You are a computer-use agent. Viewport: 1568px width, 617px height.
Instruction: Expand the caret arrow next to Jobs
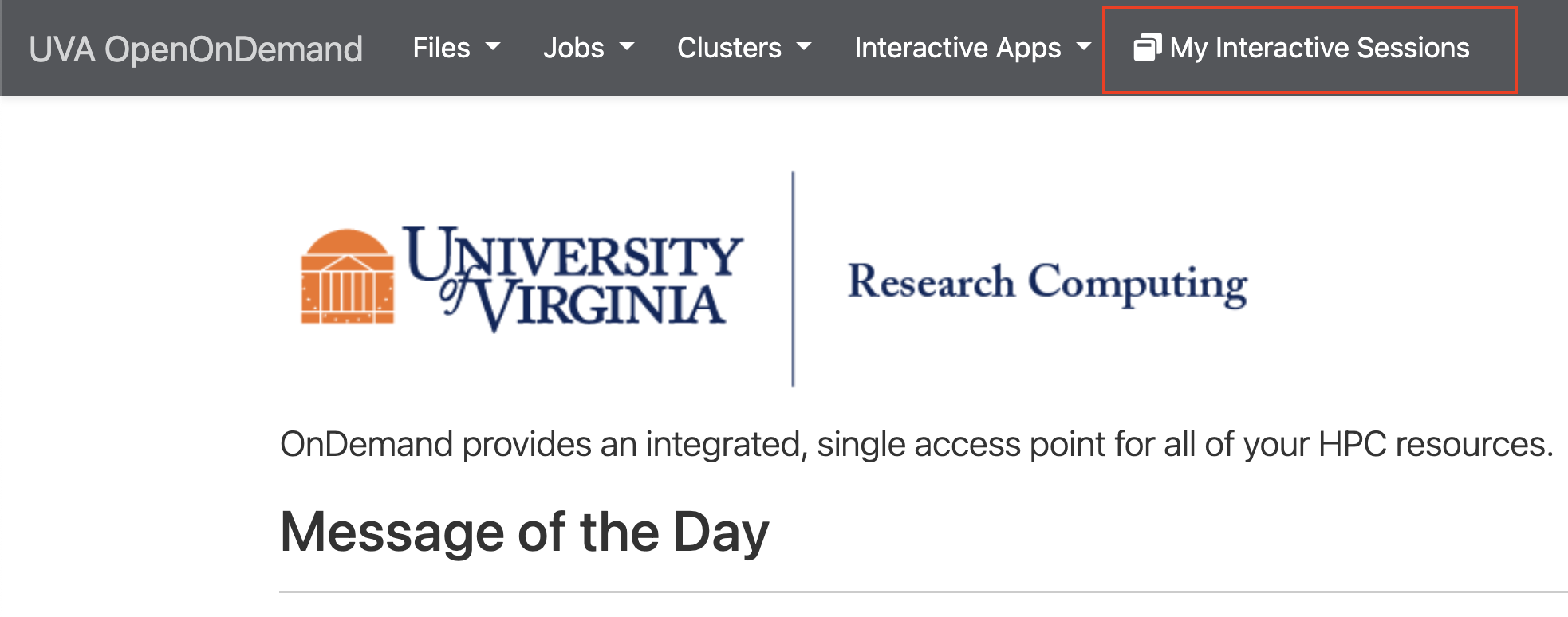coord(627,47)
